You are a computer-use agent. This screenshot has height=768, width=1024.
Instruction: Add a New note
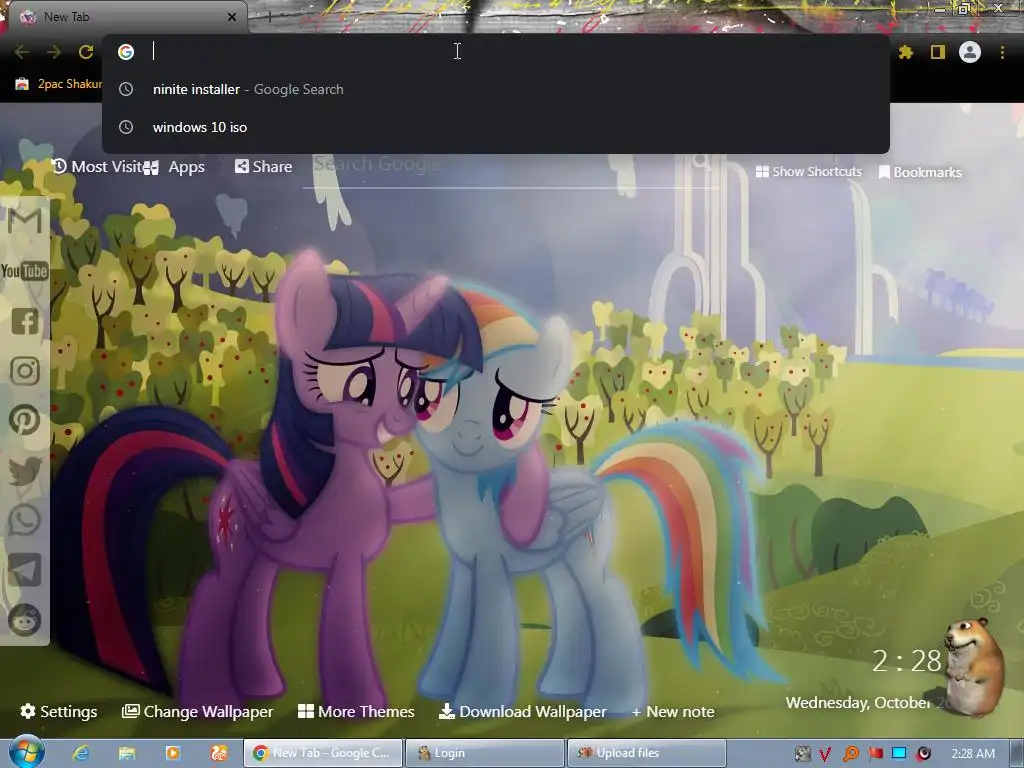673,711
